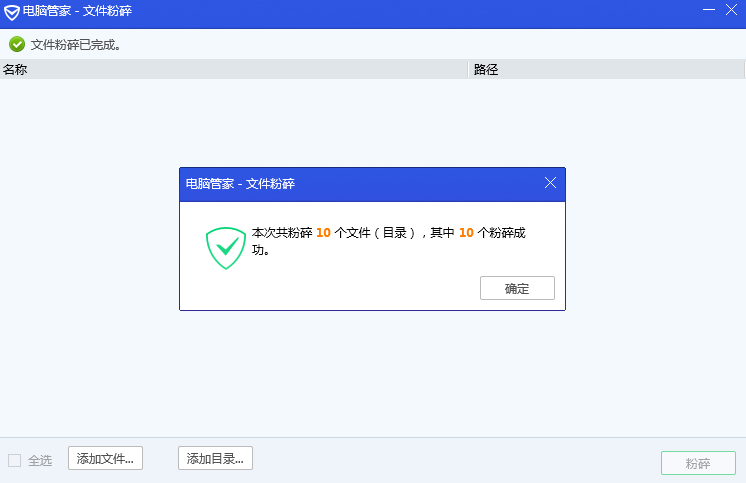Click the green checkmark status icon
746x483 pixels.
[17, 44]
